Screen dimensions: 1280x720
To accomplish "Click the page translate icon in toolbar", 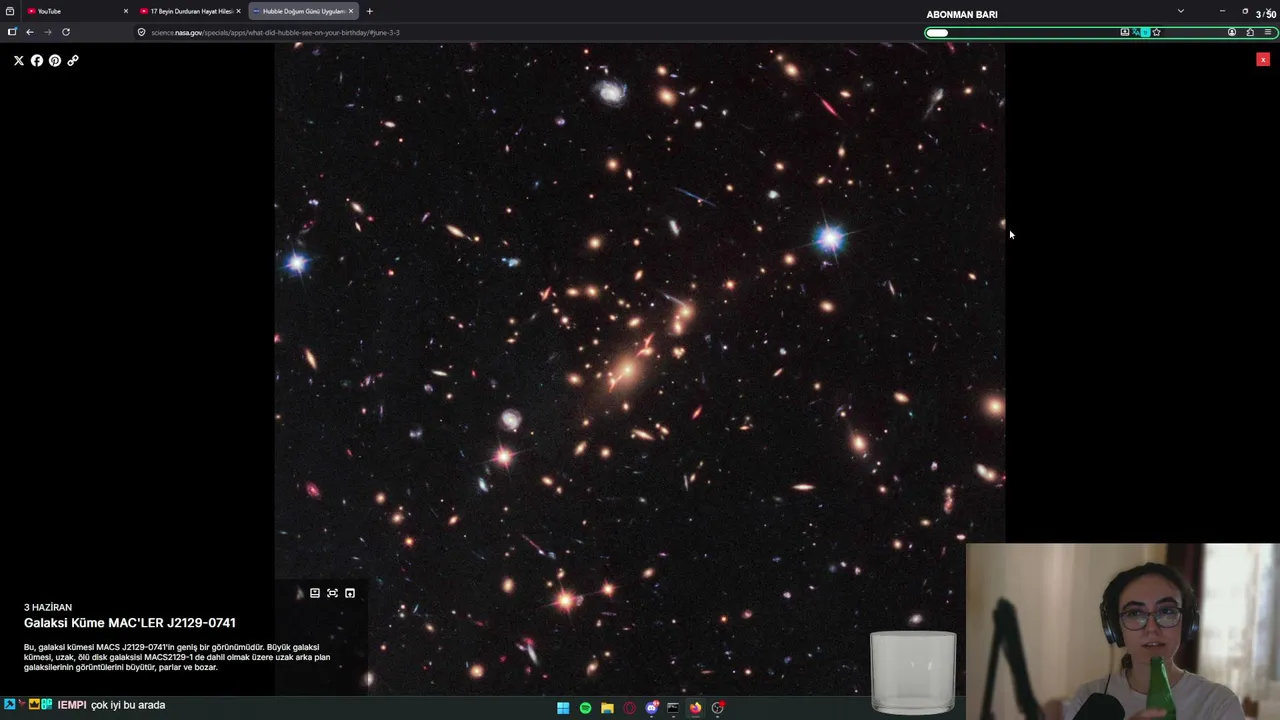I will coord(1135,32).
